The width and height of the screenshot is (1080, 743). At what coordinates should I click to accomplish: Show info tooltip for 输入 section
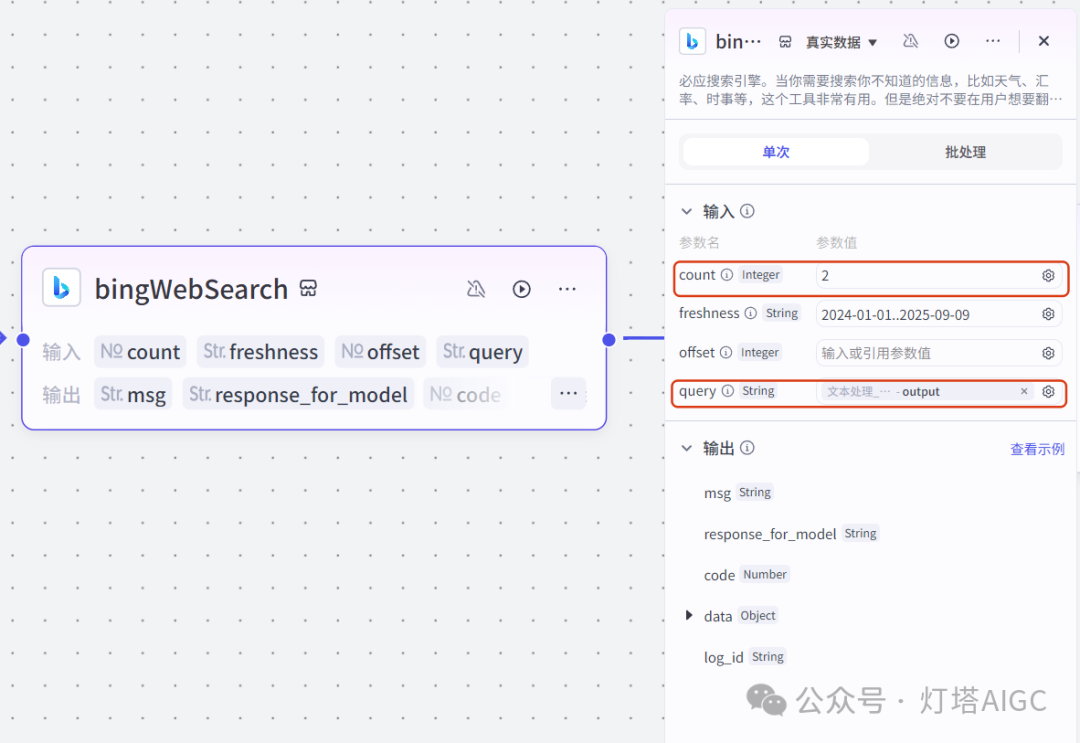pyautogui.click(x=747, y=211)
